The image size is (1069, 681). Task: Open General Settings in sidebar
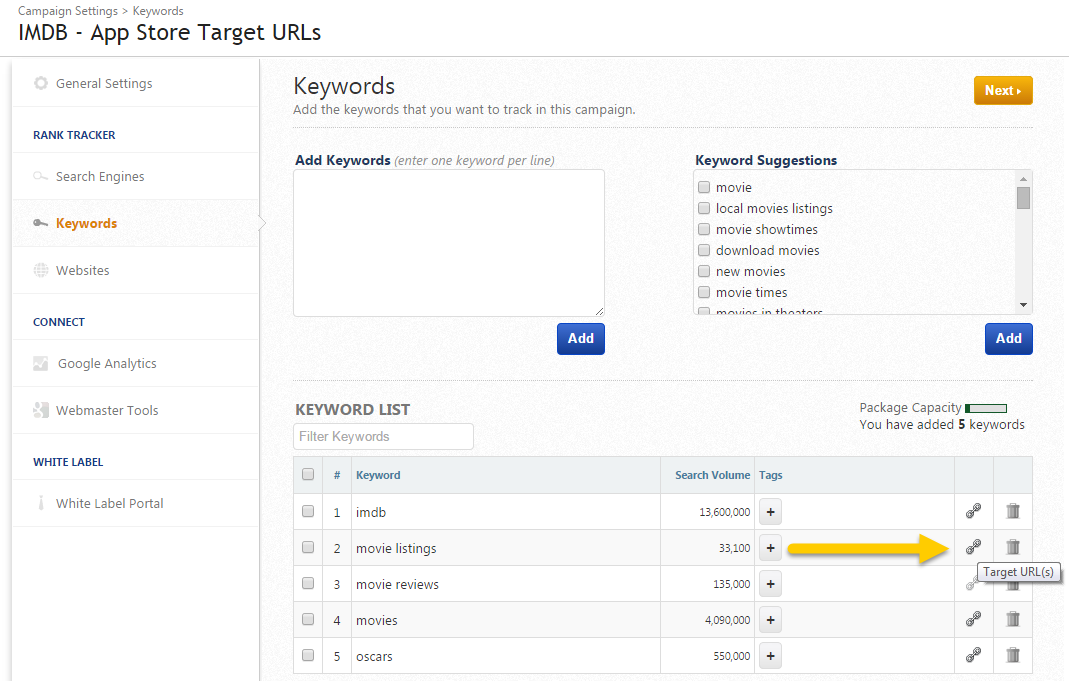[x=104, y=84]
